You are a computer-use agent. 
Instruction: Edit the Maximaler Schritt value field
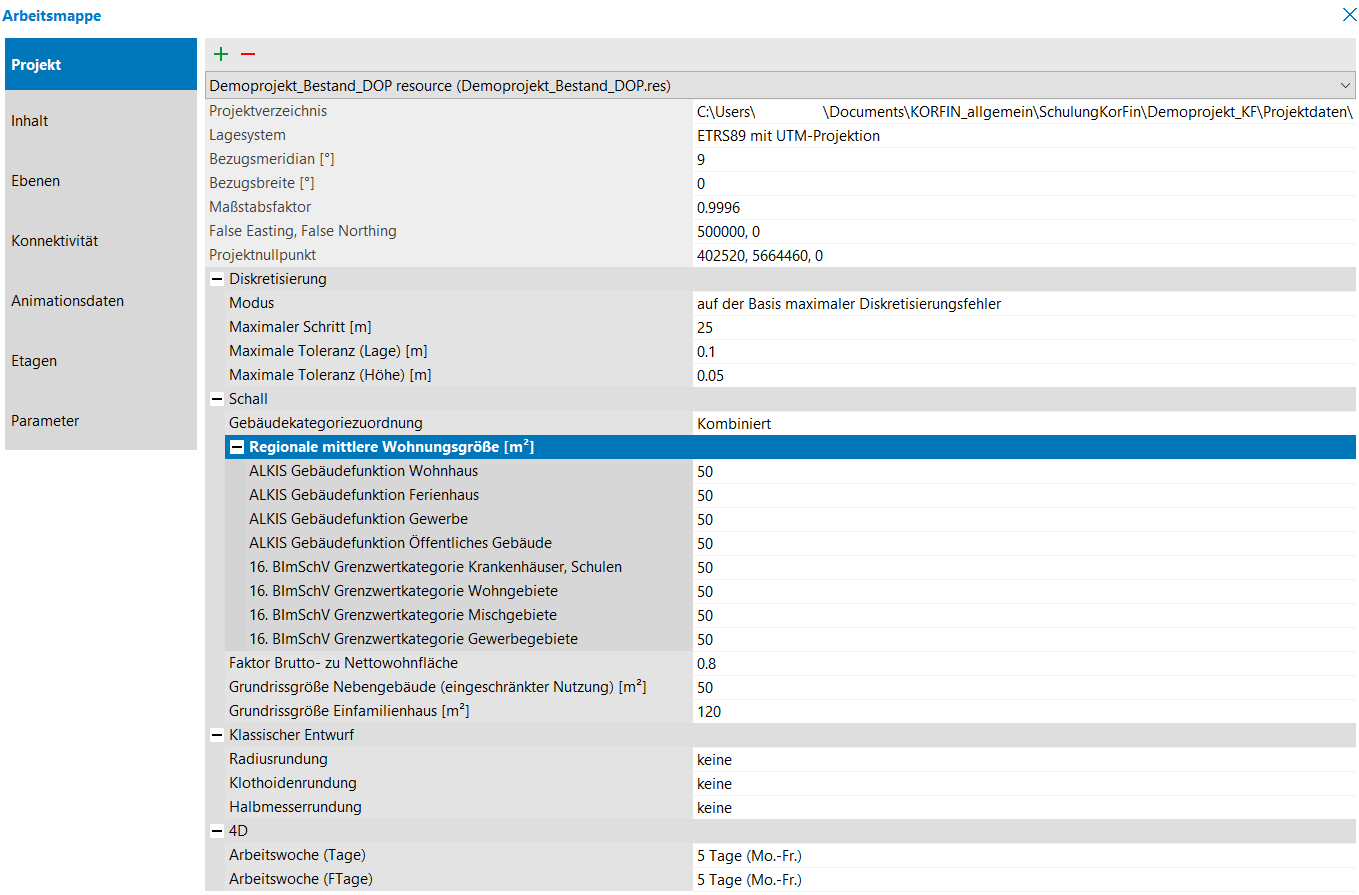tap(1020, 328)
